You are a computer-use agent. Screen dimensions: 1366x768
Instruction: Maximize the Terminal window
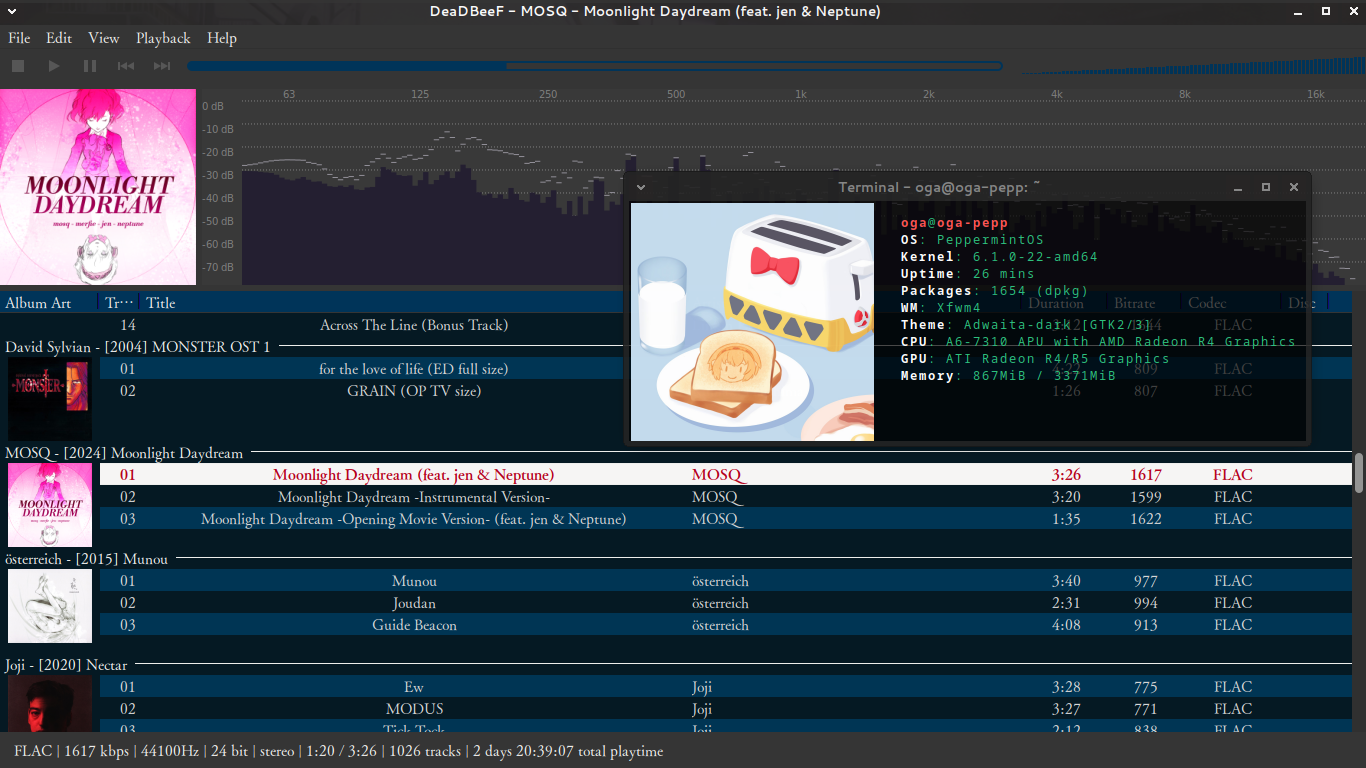[x=1266, y=187]
